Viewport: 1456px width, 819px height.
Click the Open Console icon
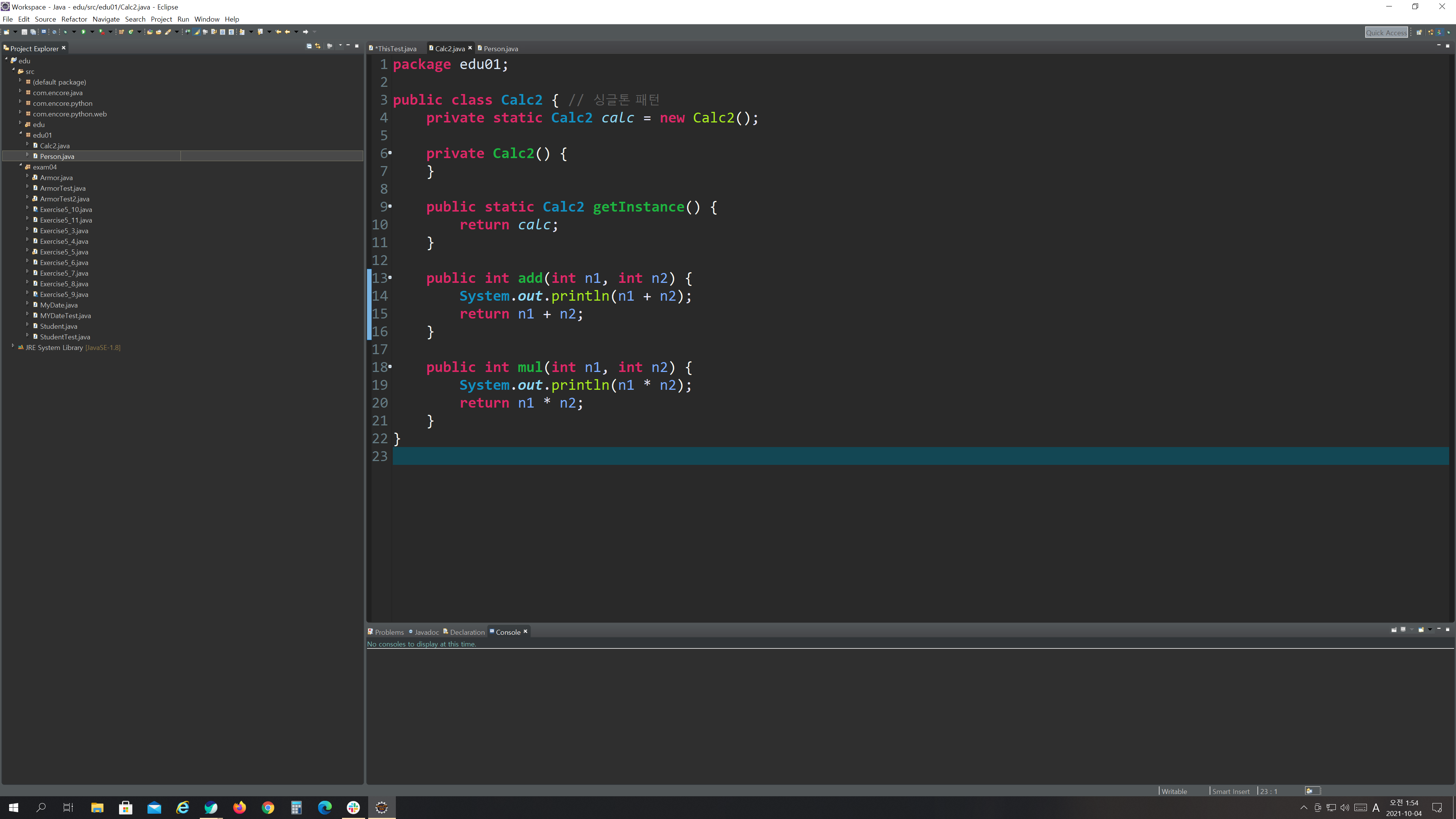tap(1421, 630)
